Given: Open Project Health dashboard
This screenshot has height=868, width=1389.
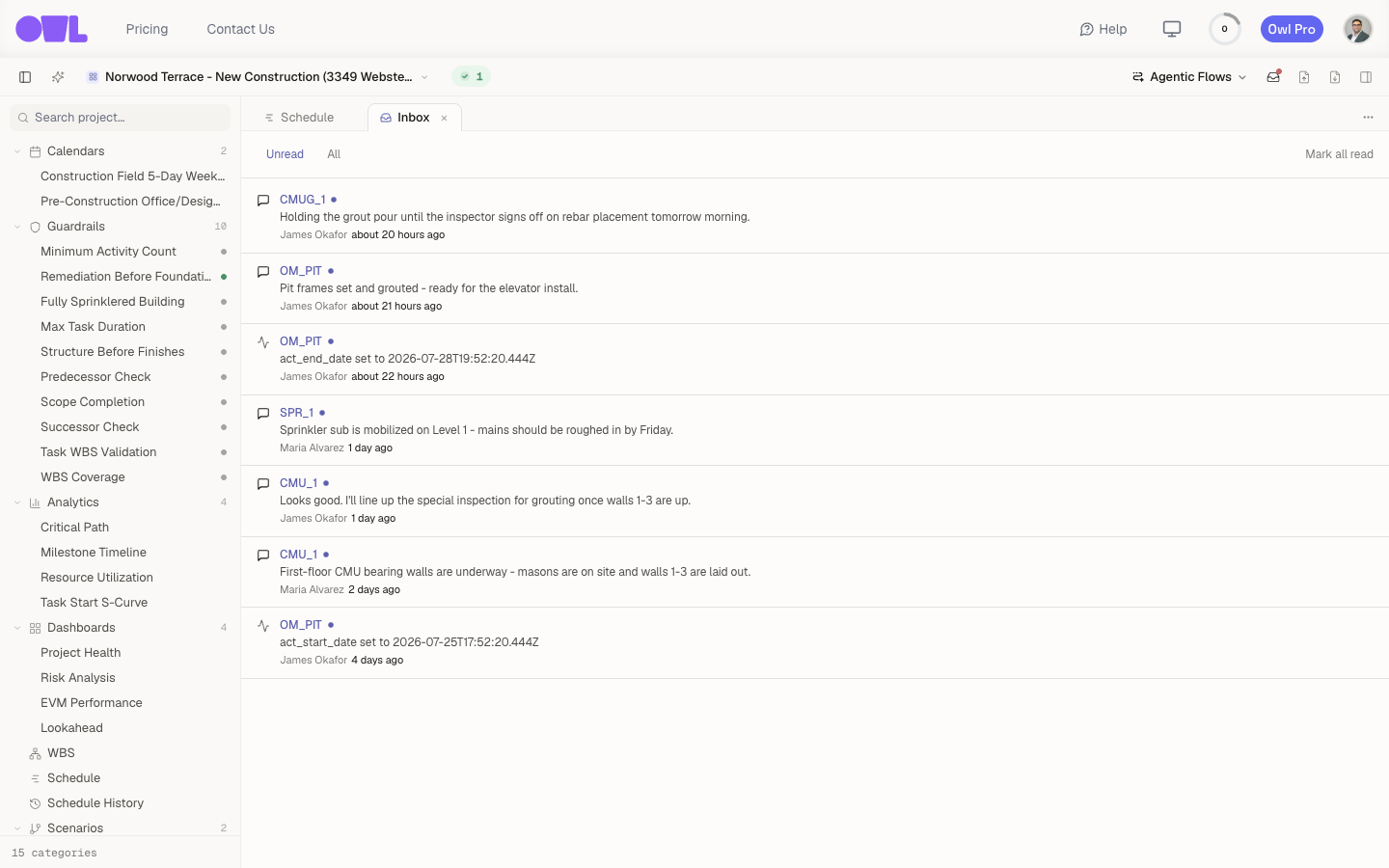Looking at the screenshot, I should tap(80, 653).
